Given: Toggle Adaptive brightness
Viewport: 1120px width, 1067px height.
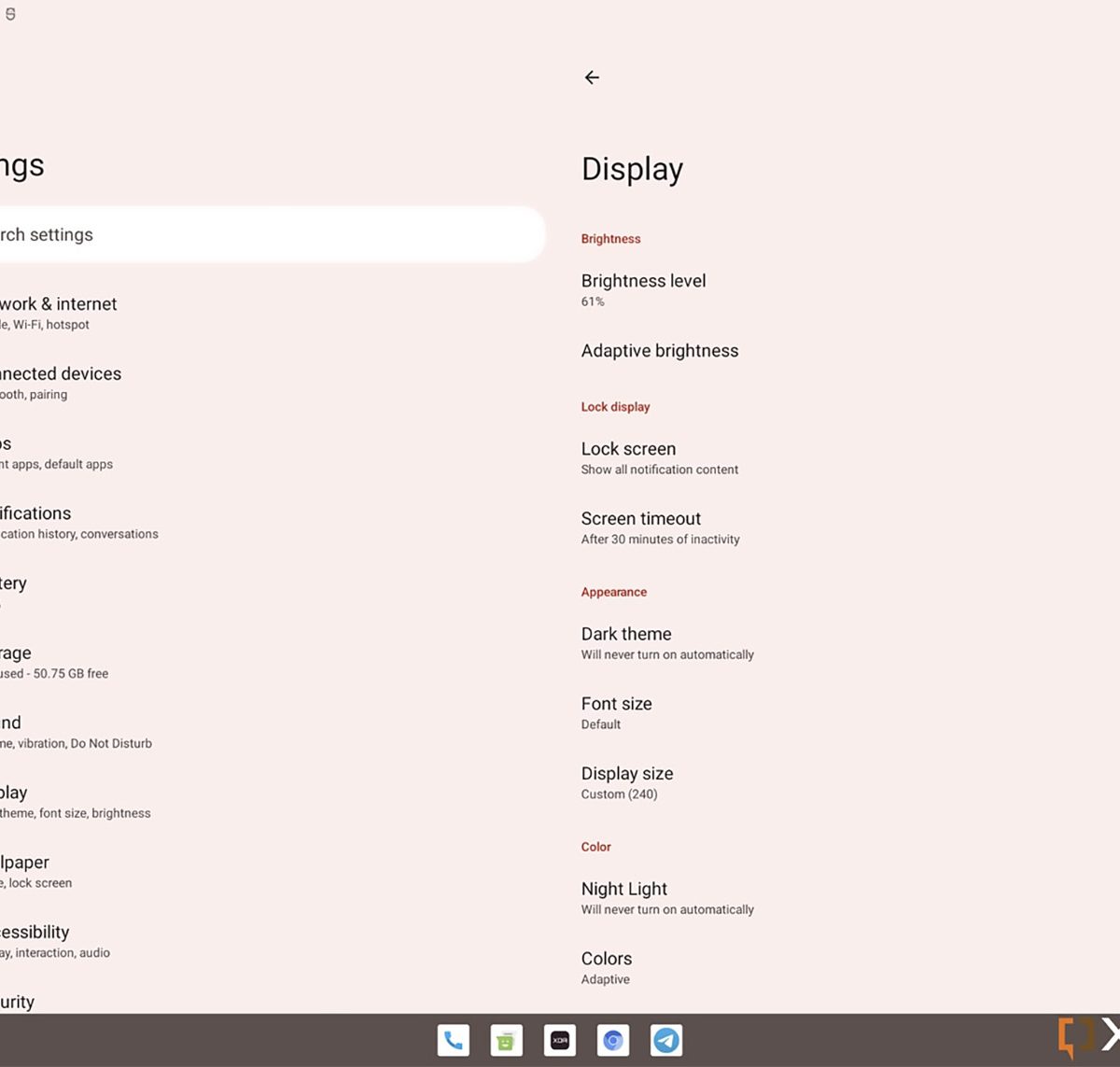Looking at the screenshot, I should (x=660, y=351).
